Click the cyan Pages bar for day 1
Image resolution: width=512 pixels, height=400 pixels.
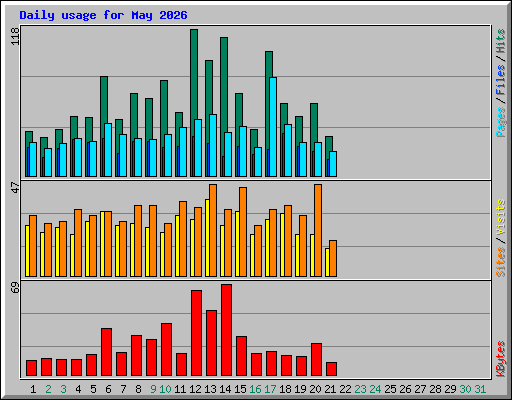33,159
